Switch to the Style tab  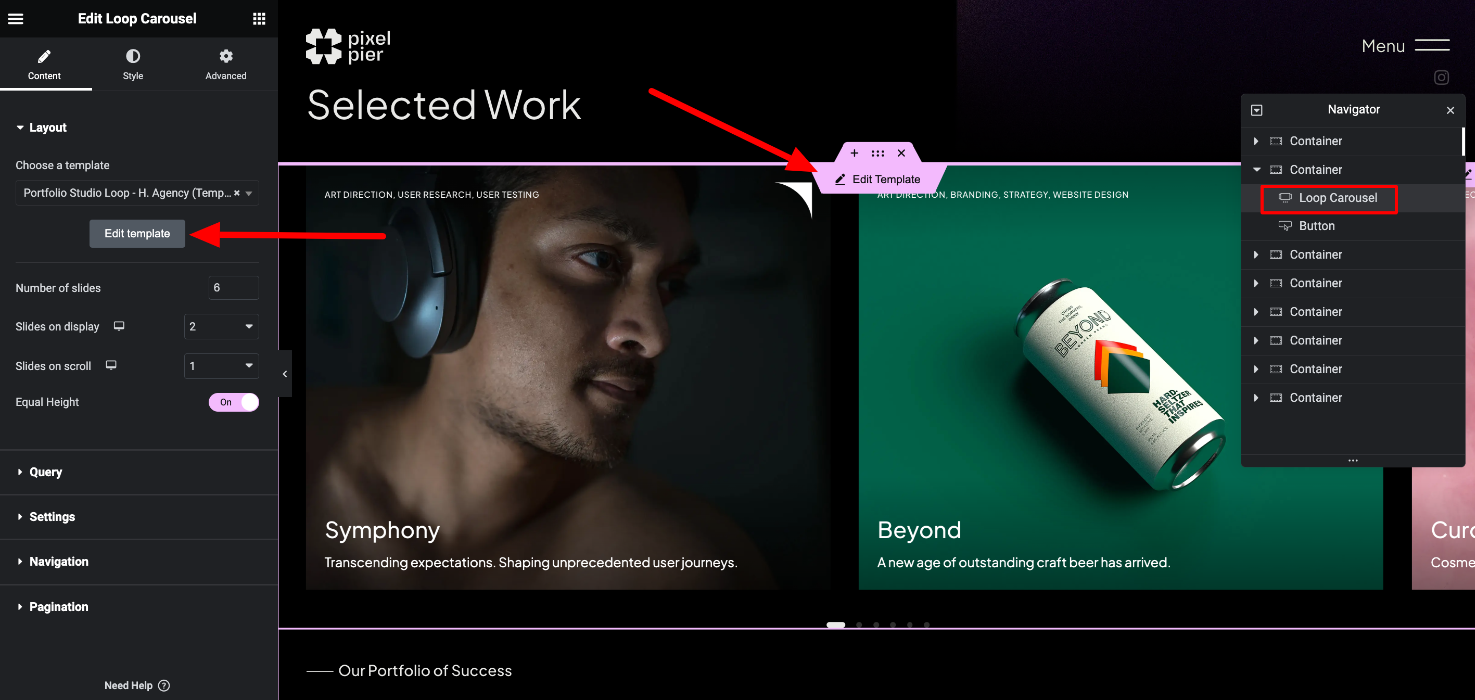pos(133,64)
